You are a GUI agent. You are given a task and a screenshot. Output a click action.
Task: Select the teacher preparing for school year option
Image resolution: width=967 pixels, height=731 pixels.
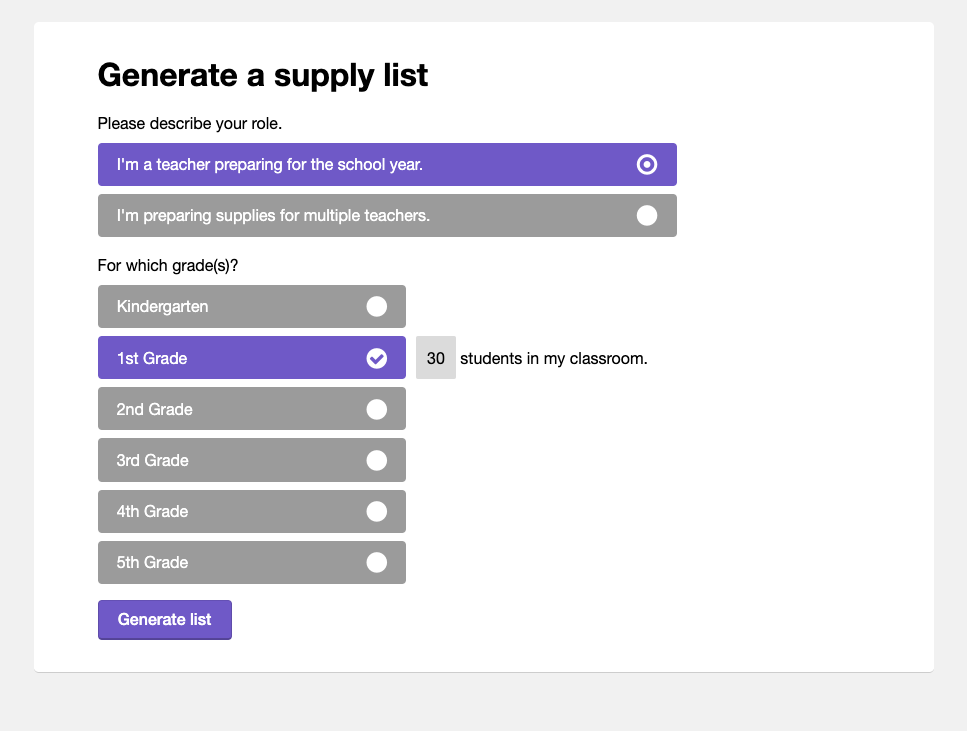tap(387, 165)
